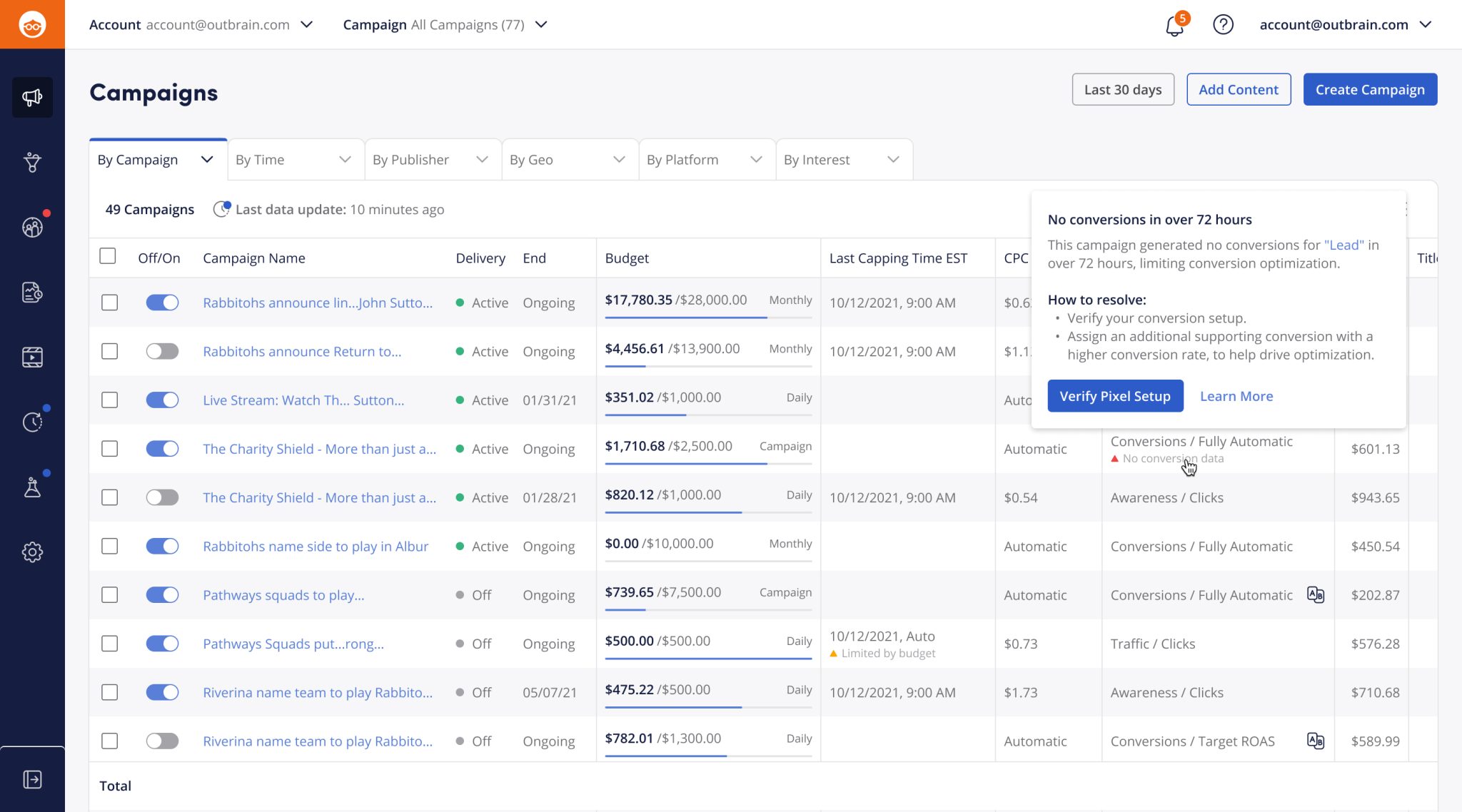Screen dimensions: 1462x812
Task: Open the Settings gear icon in sidebar
Action: click(x=31, y=552)
